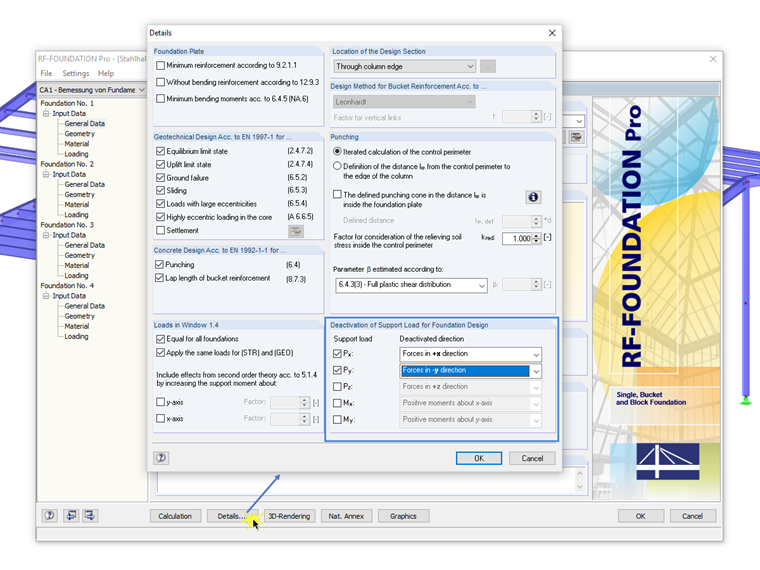
Task: Toggle Equal for all foundations checkbox
Action: click(160, 339)
